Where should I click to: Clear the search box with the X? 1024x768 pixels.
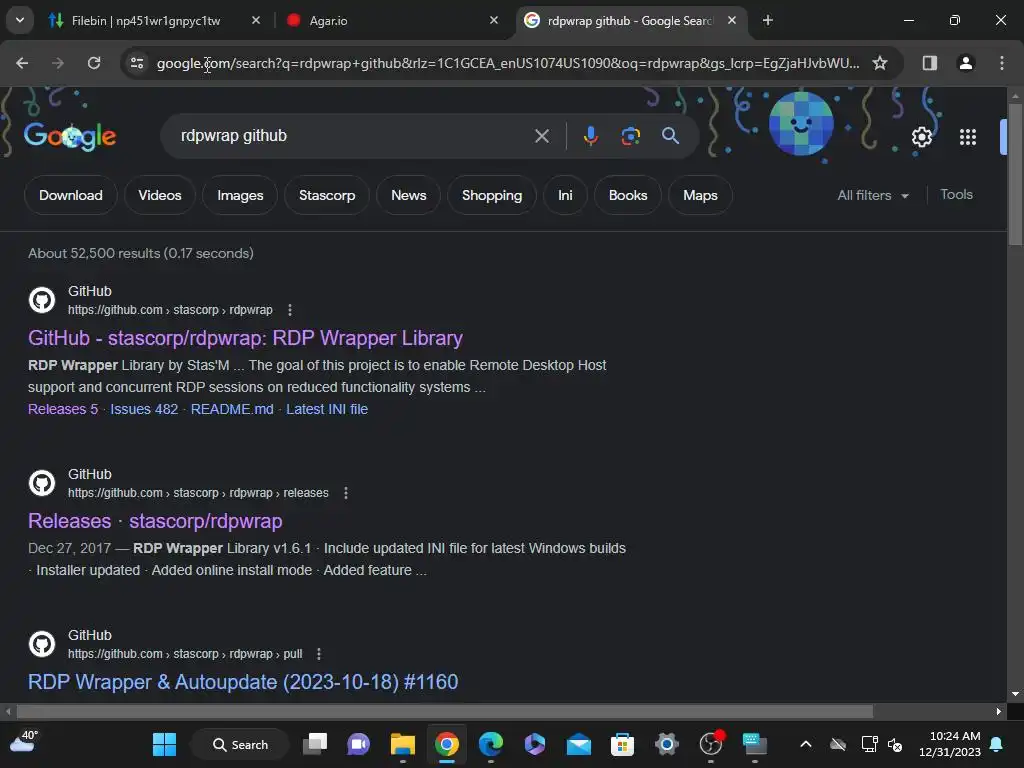(x=541, y=136)
